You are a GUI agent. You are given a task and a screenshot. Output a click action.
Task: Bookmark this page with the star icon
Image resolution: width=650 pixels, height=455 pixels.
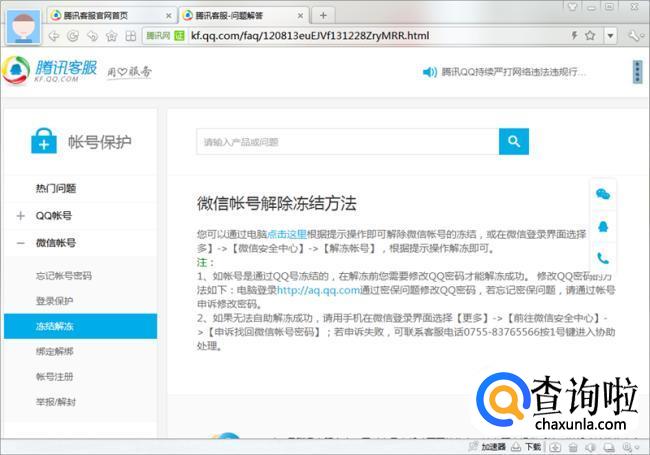[x=590, y=35]
